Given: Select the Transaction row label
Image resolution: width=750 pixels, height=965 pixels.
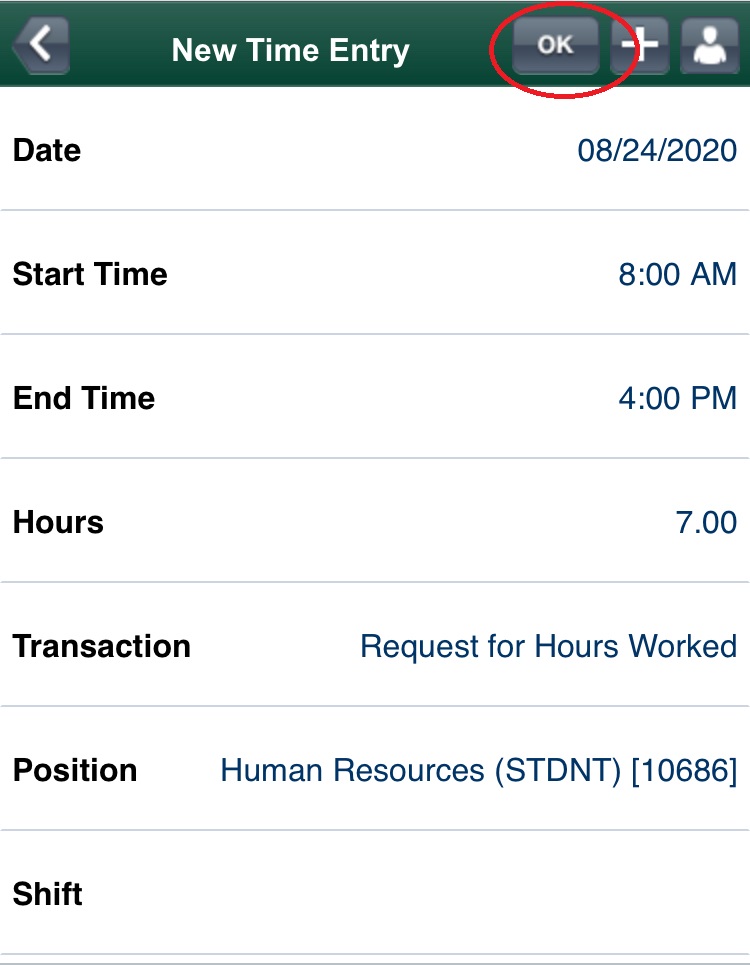Looking at the screenshot, I should [102, 647].
